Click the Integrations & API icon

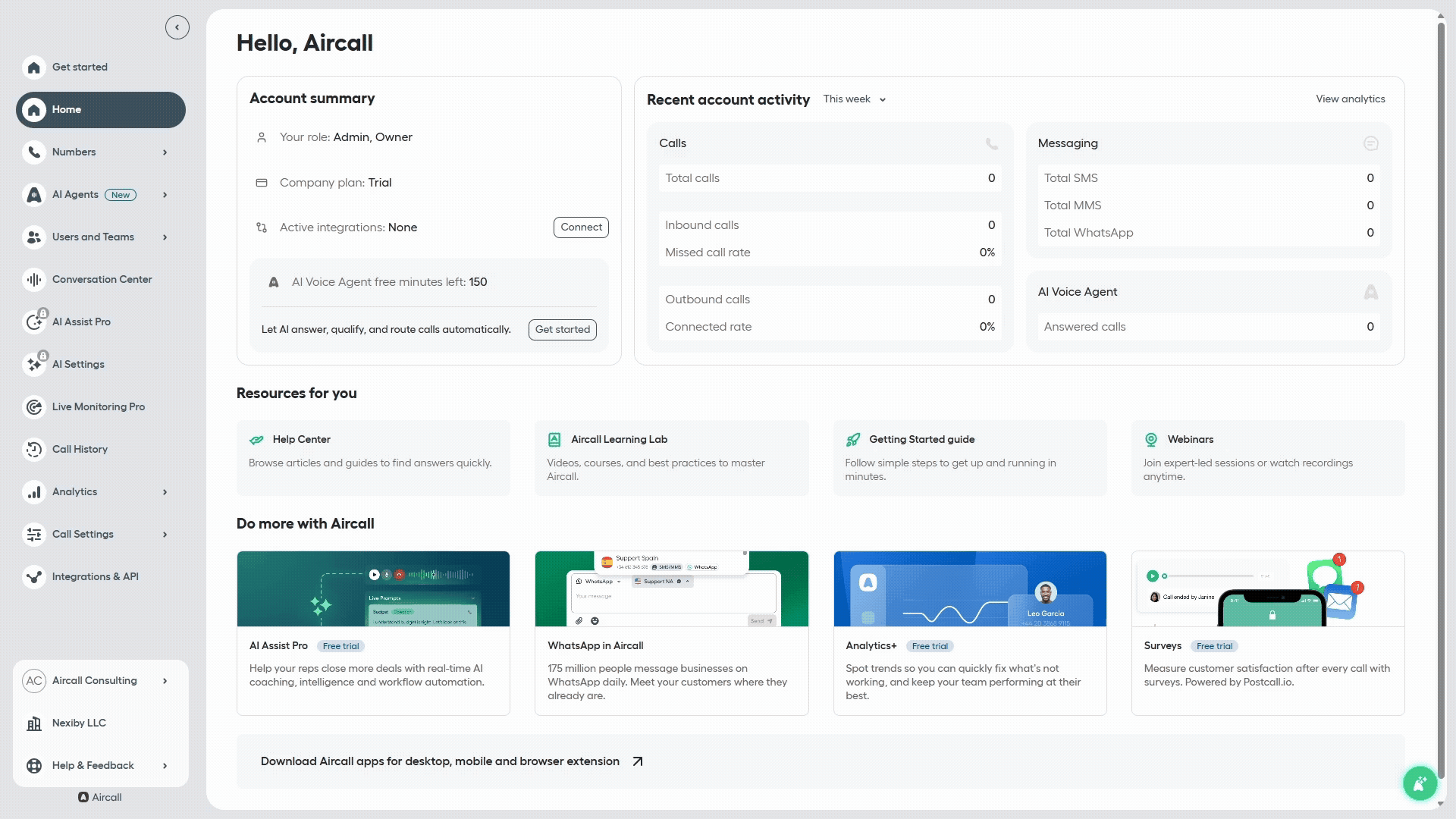[x=33, y=577]
